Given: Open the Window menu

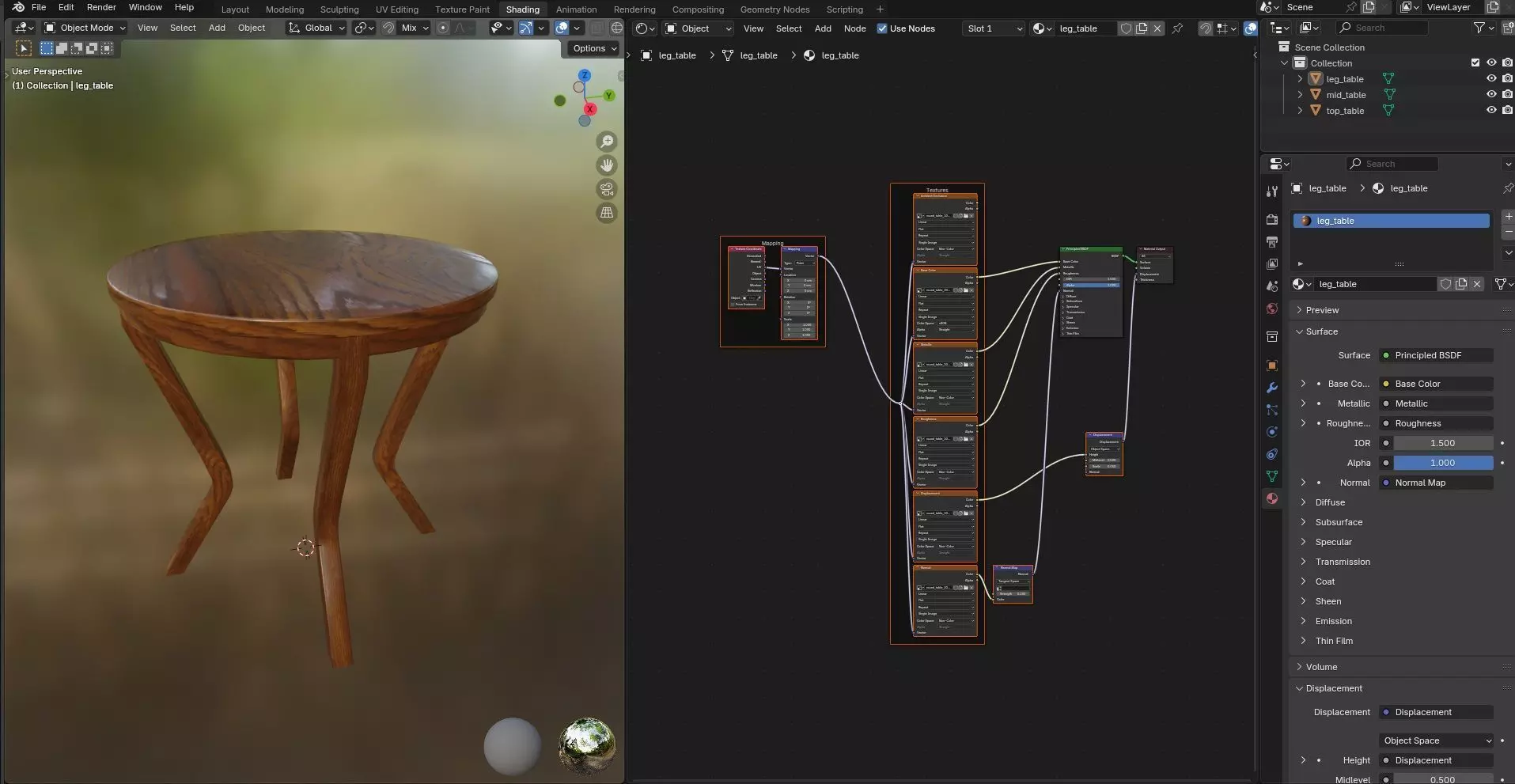Looking at the screenshot, I should point(146,7).
